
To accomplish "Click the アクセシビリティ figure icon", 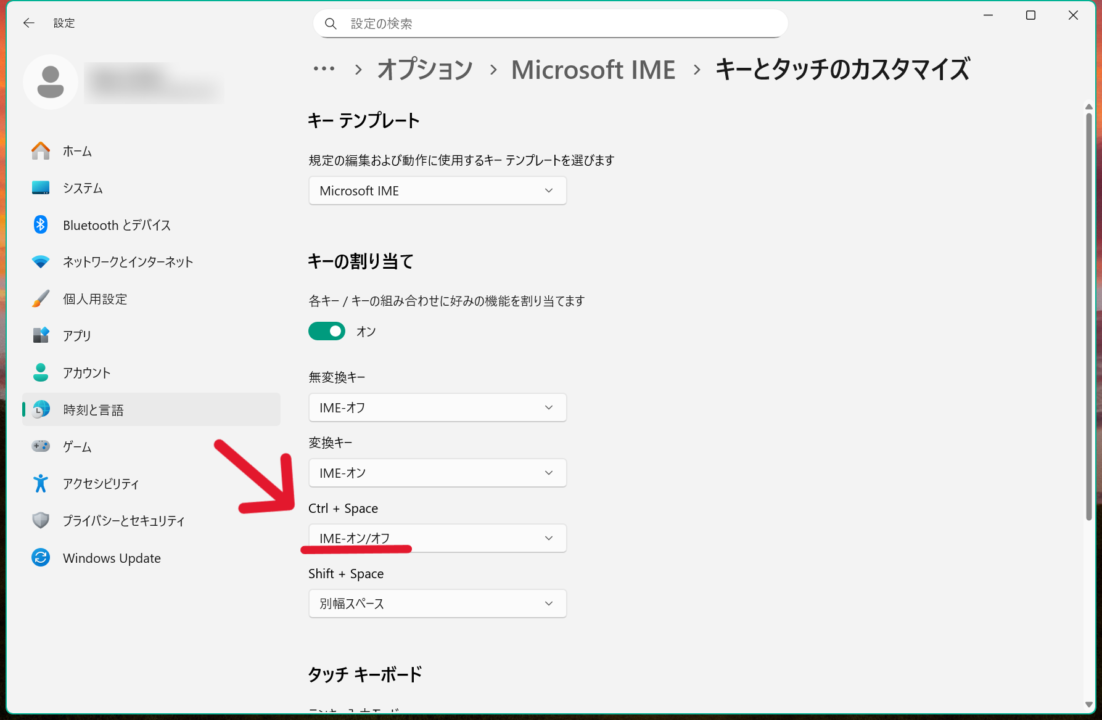I will (41, 483).
